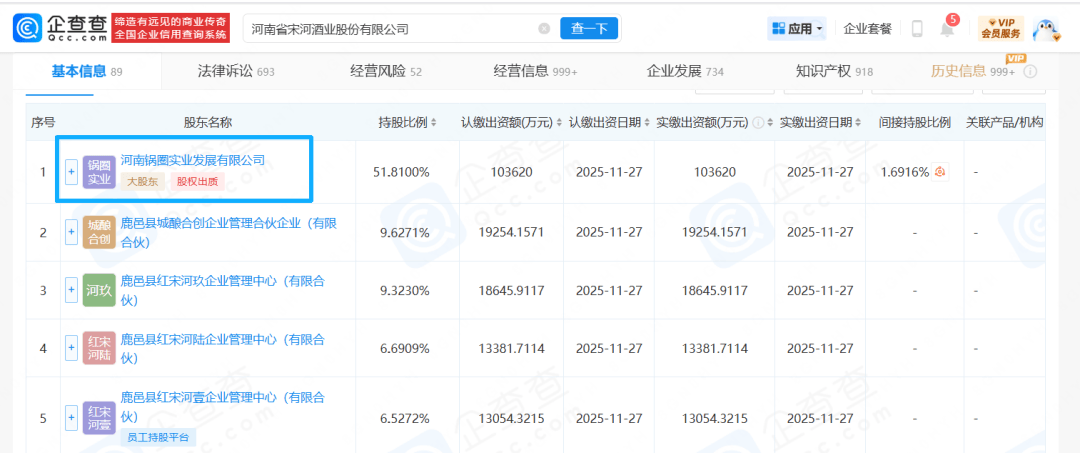Screen dimensions: 1080x453
Task: Click the 员工持股平台 tag
Action: point(158,436)
